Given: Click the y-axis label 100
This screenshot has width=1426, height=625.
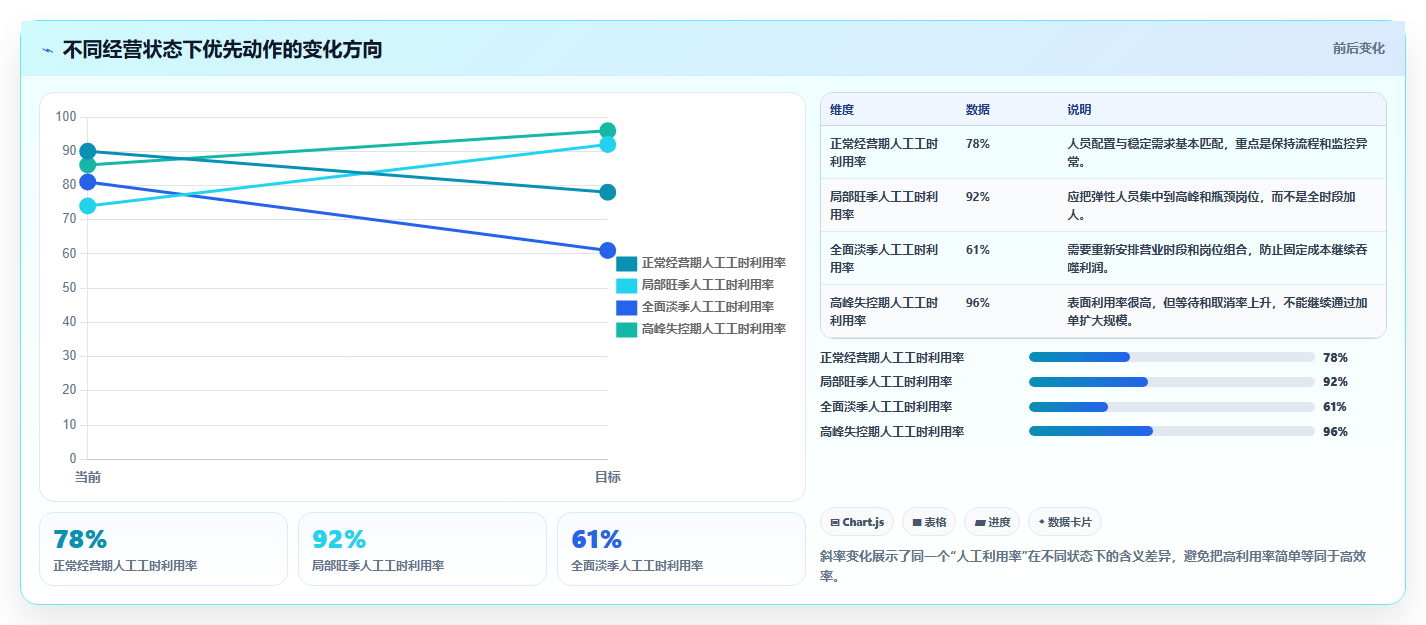Looking at the screenshot, I should [x=66, y=117].
